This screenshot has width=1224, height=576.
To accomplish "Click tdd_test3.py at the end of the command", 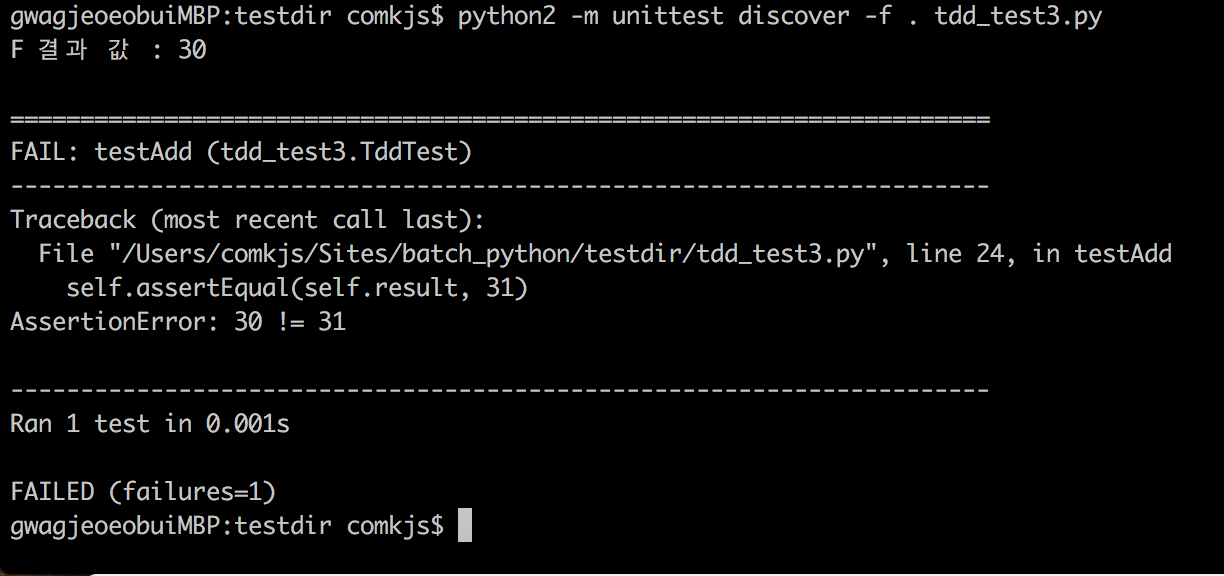I will tap(1017, 16).
